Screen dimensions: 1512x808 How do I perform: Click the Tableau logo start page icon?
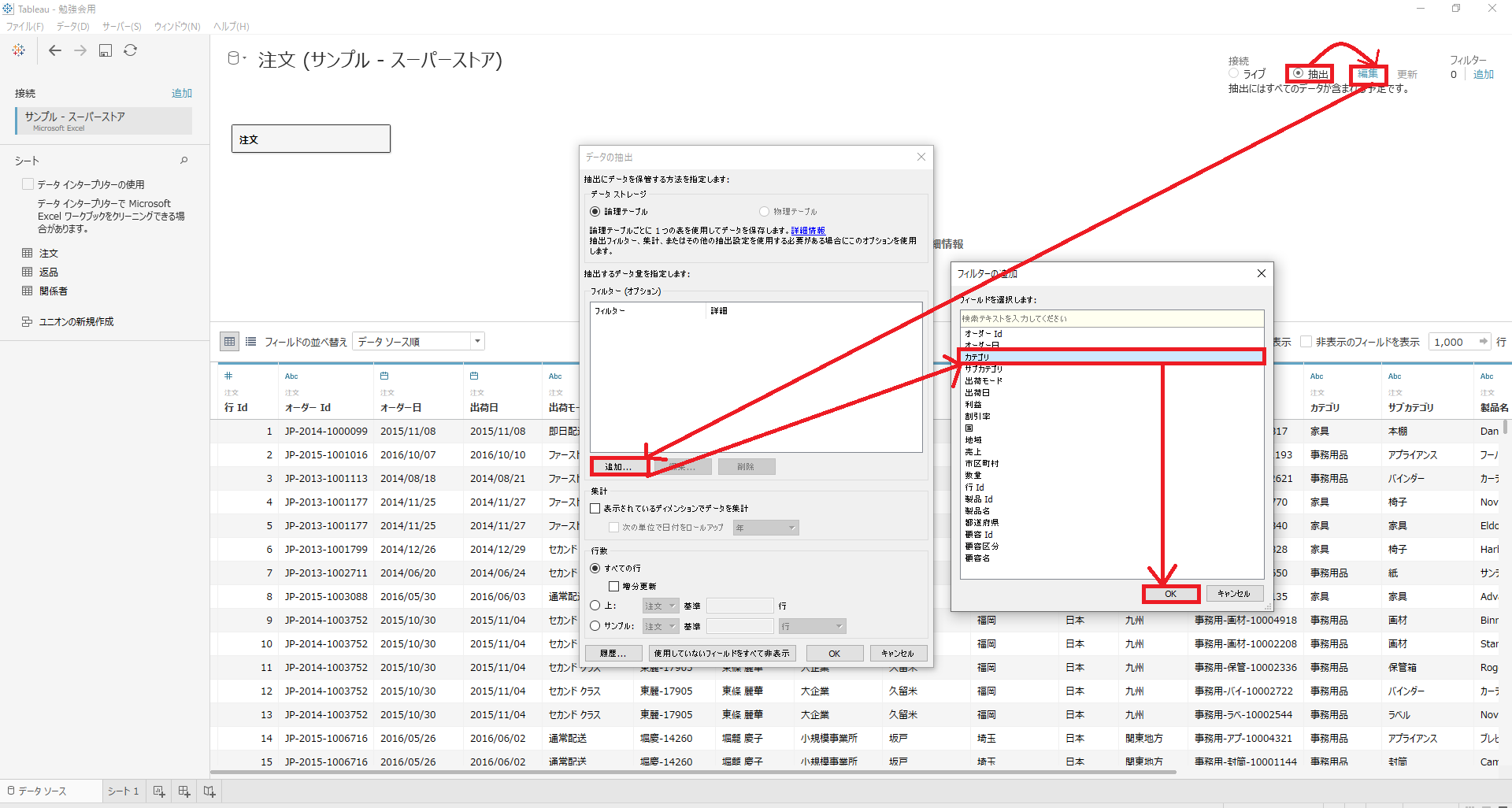(19, 50)
